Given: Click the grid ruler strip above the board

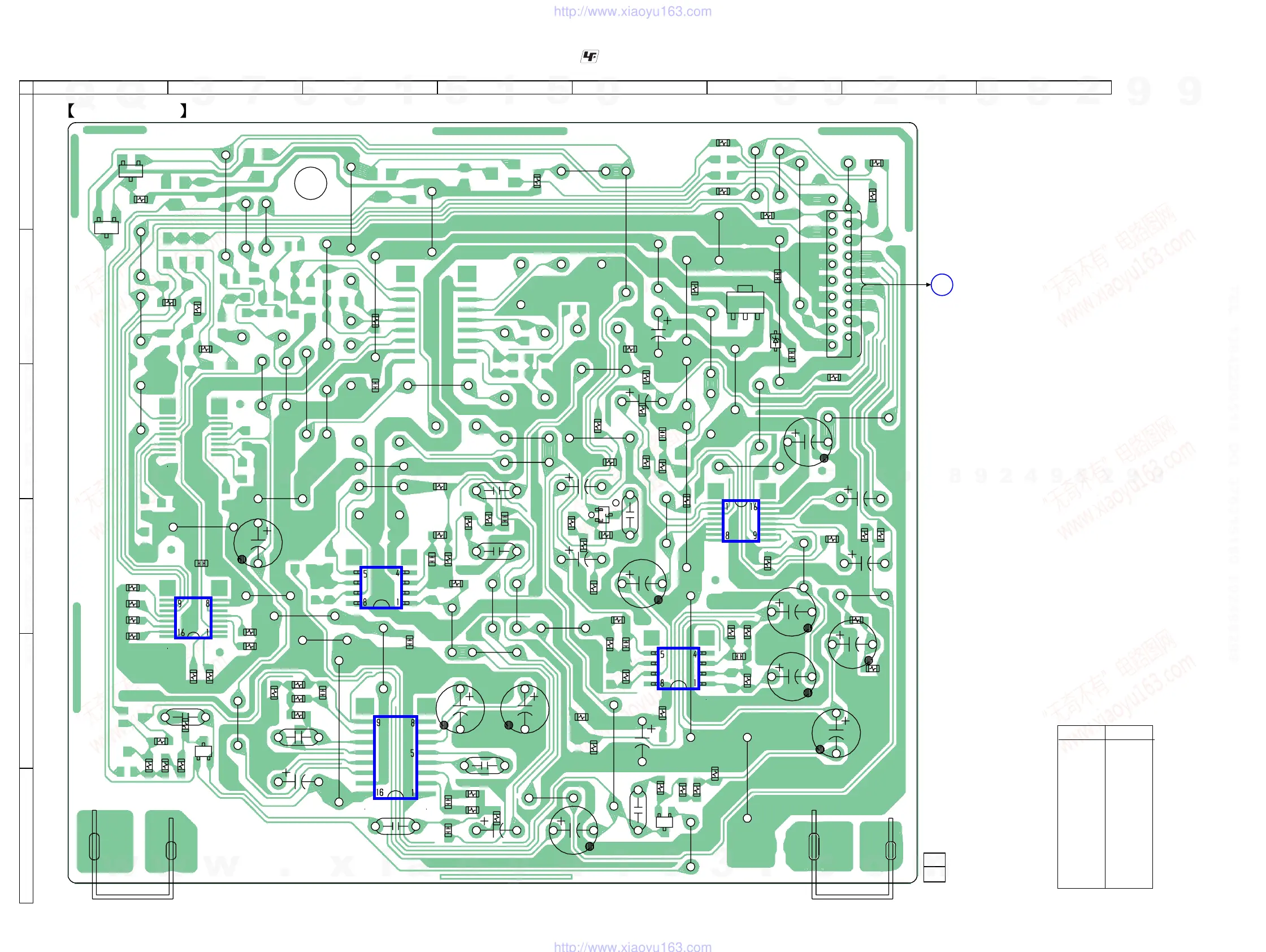Looking at the screenshot, I should click(x=567, y=87).
